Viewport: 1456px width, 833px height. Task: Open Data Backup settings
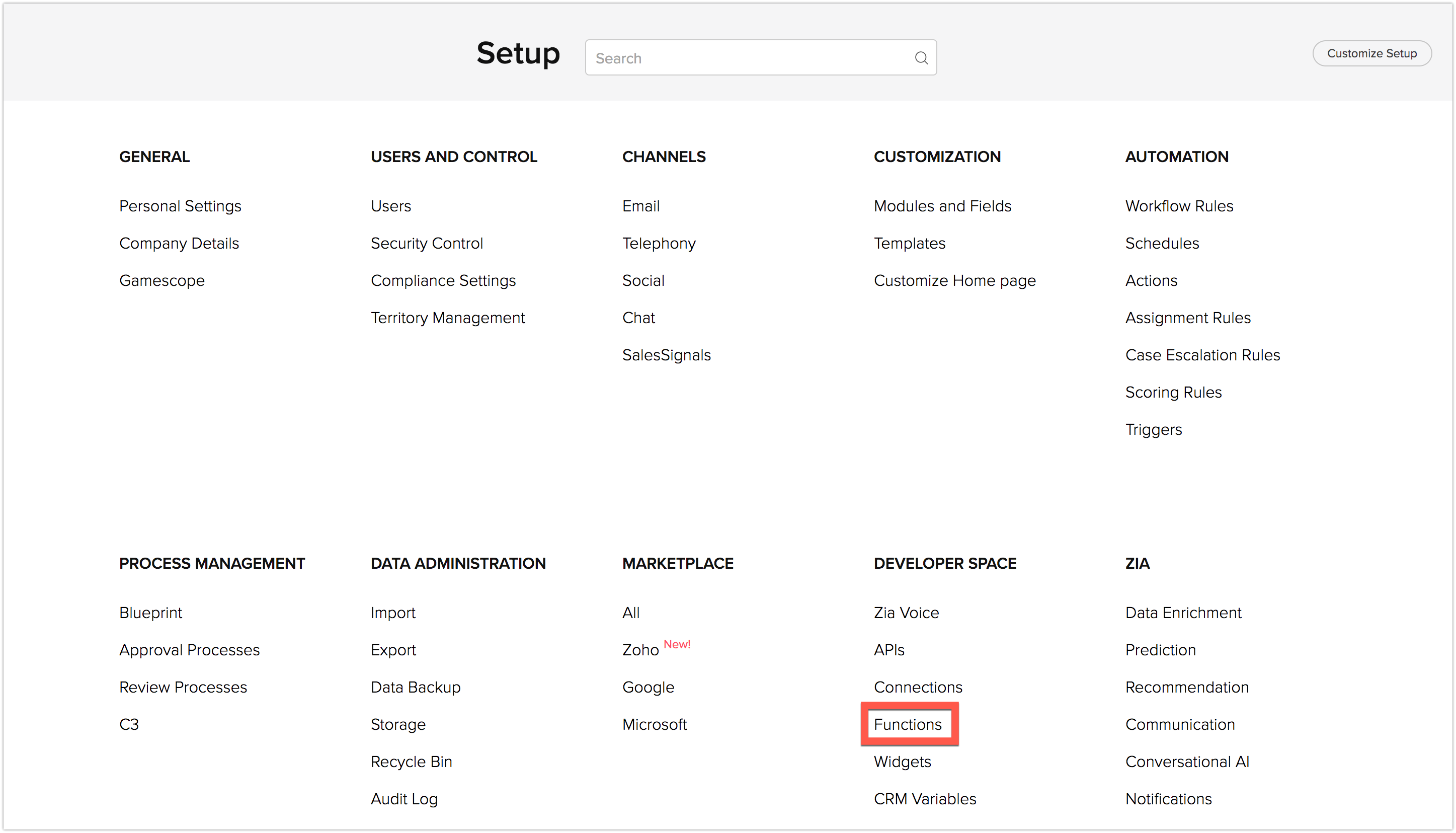(415, 687)
